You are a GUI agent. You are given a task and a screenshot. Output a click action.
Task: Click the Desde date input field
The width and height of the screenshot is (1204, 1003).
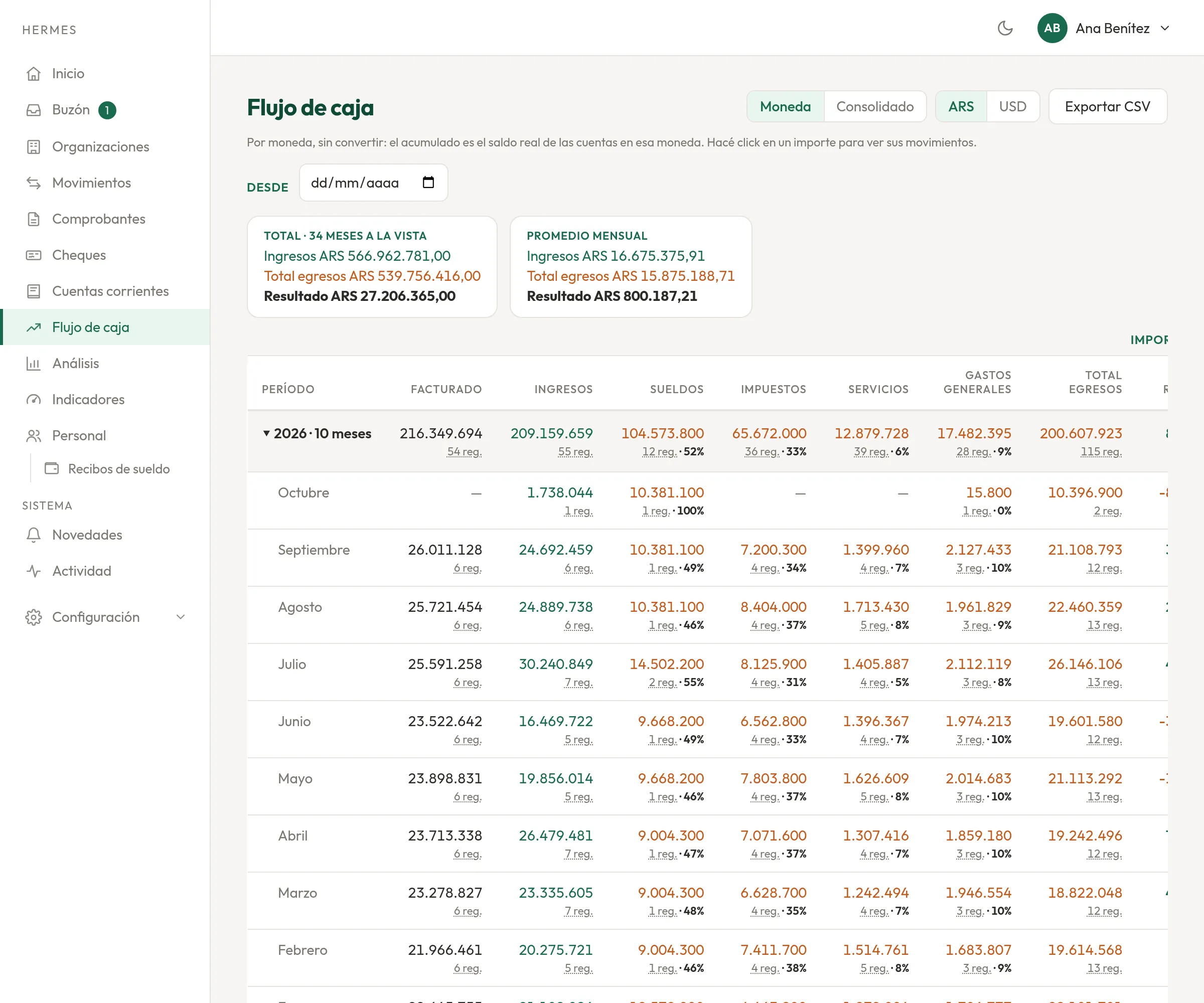(373, 183)
